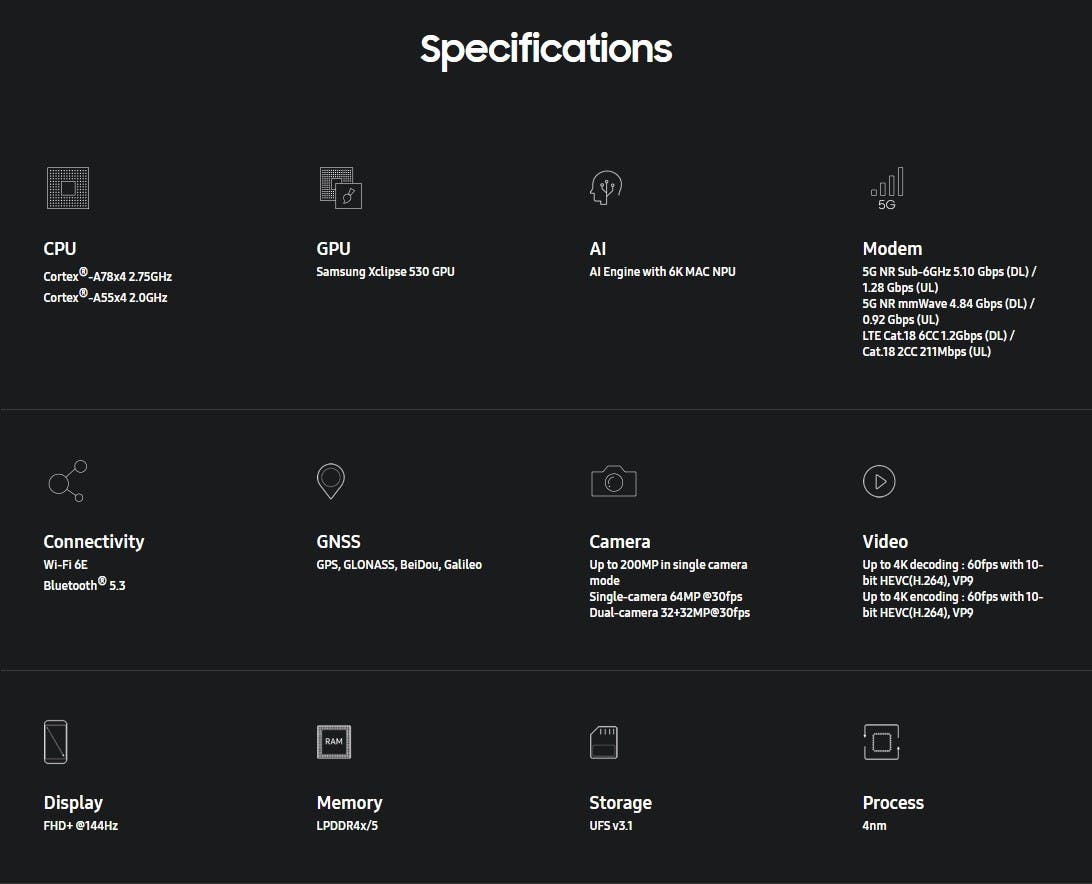
Task: Click the Memory RAM chip icon
Action: tap(334, 741)
